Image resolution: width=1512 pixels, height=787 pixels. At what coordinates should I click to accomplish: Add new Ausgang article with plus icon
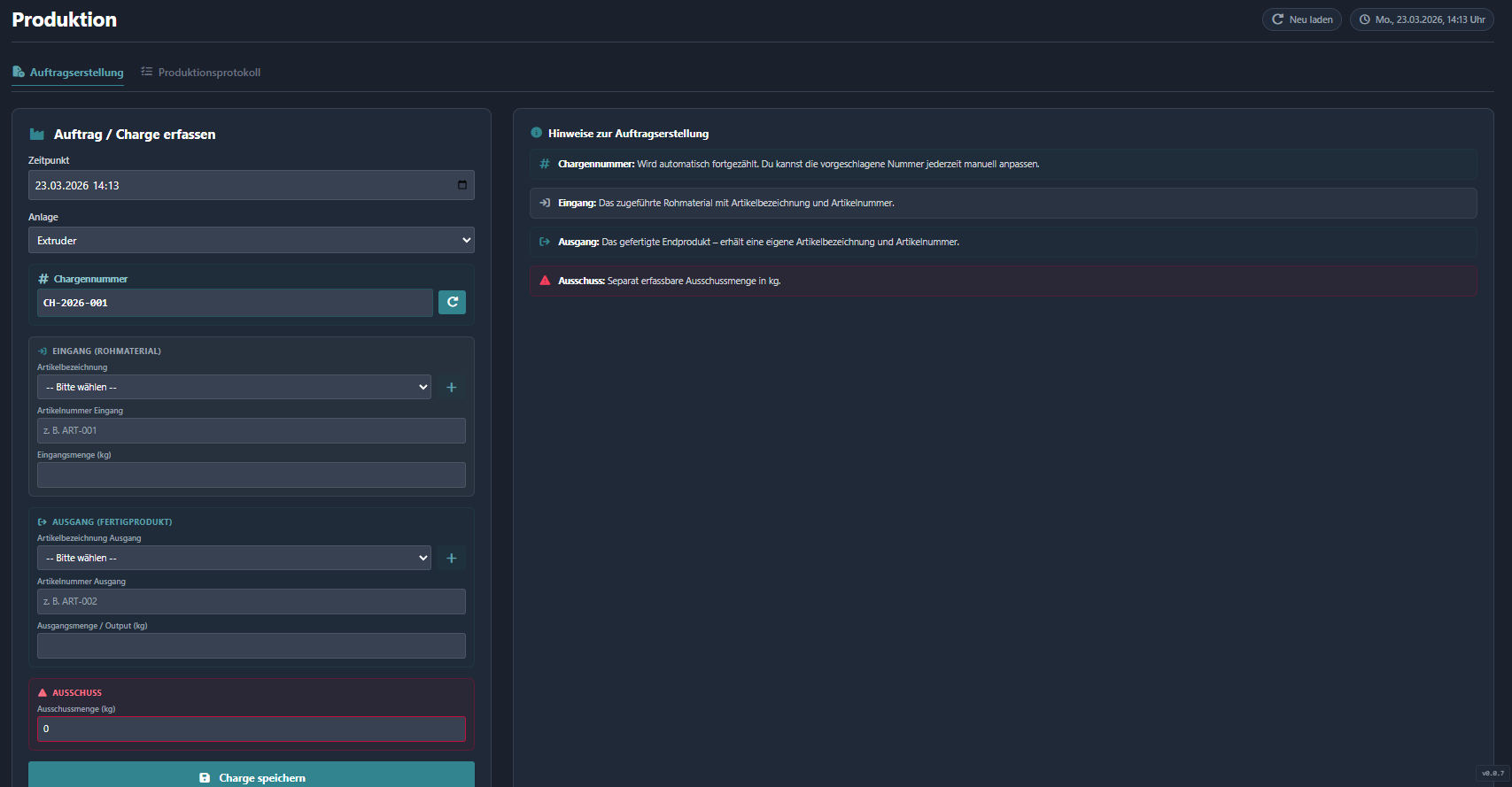[x=451, y=558]
